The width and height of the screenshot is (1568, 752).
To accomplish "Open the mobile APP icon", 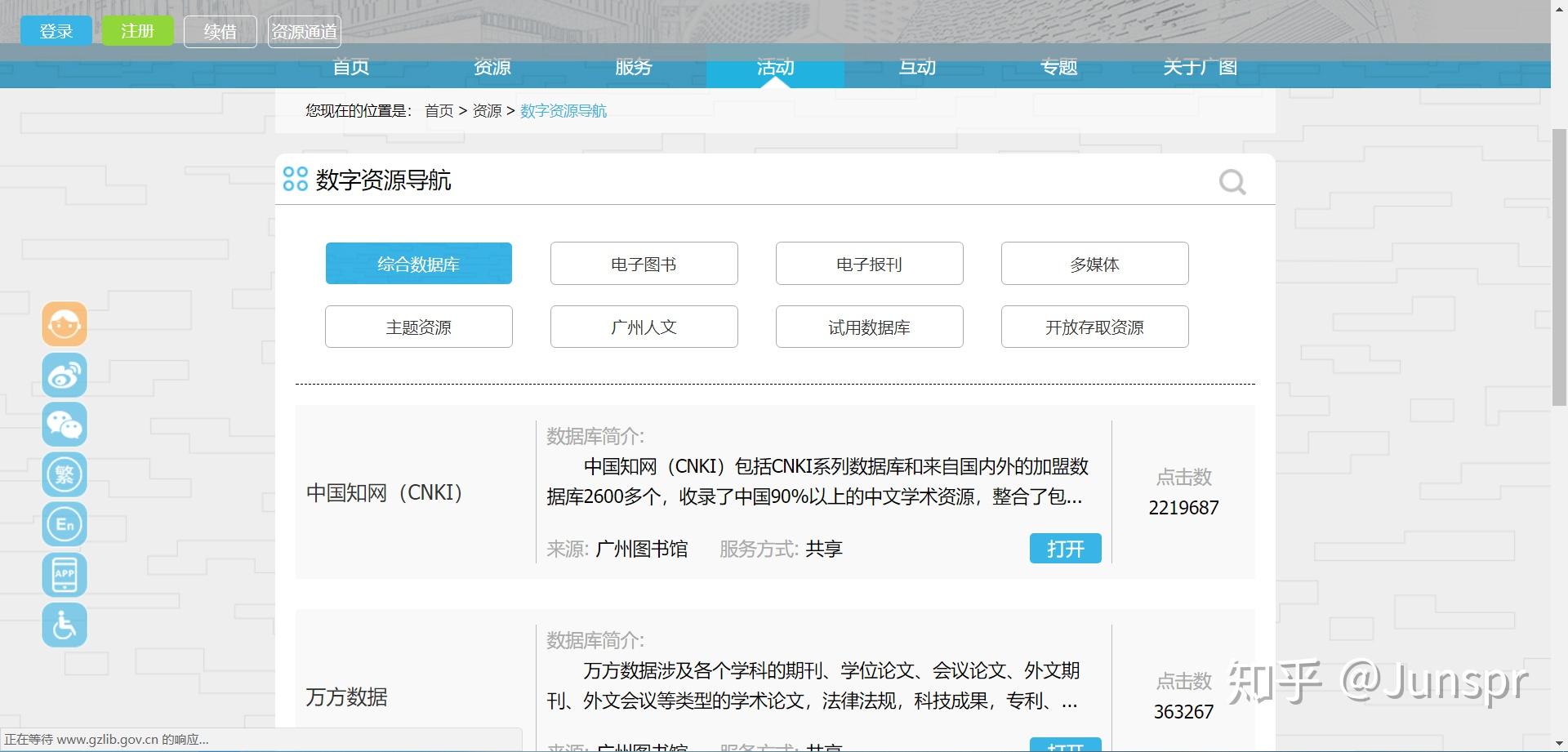I will (65, 574).
